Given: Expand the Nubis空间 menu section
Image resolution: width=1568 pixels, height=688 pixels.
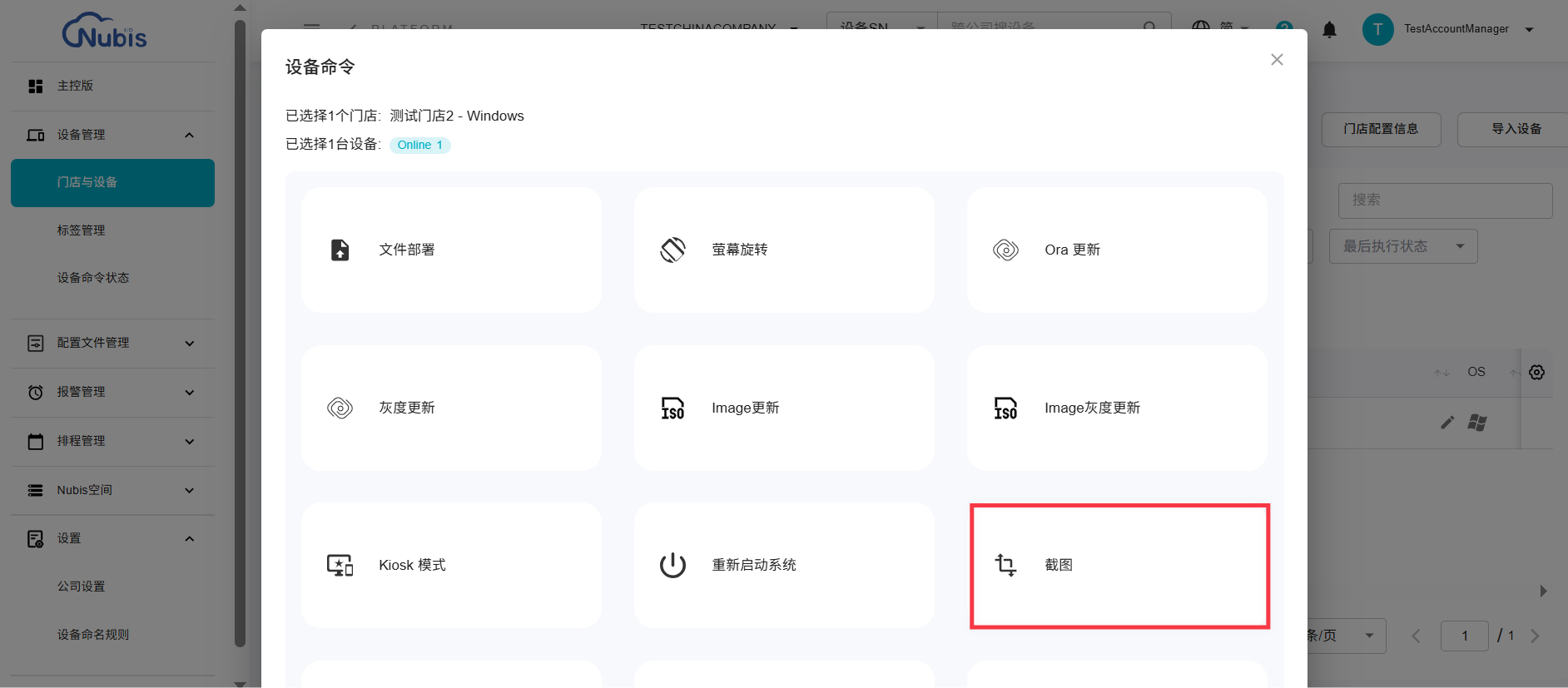Looking at the screenshot, I should (190, 490).
